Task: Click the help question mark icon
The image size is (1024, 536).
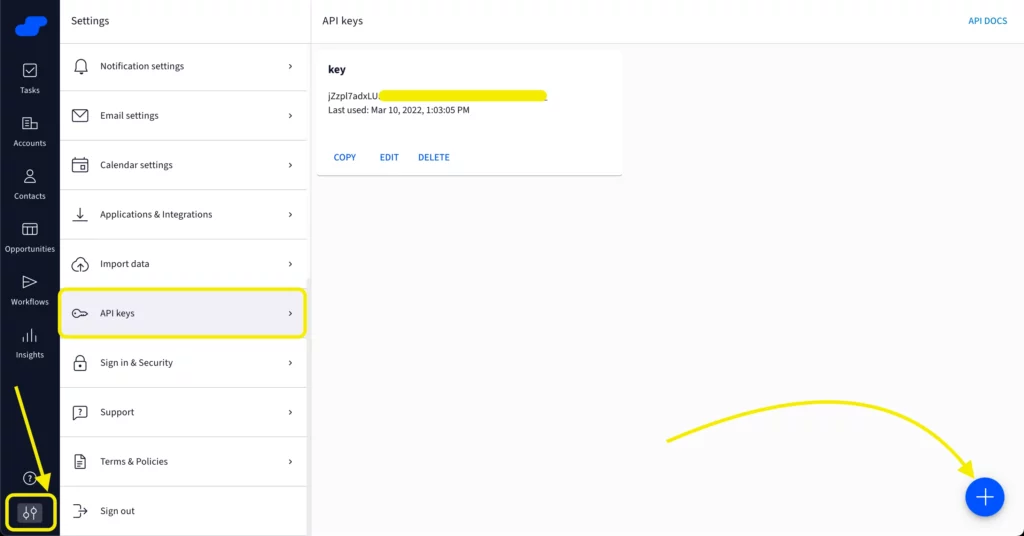Action: pos(30,478)
